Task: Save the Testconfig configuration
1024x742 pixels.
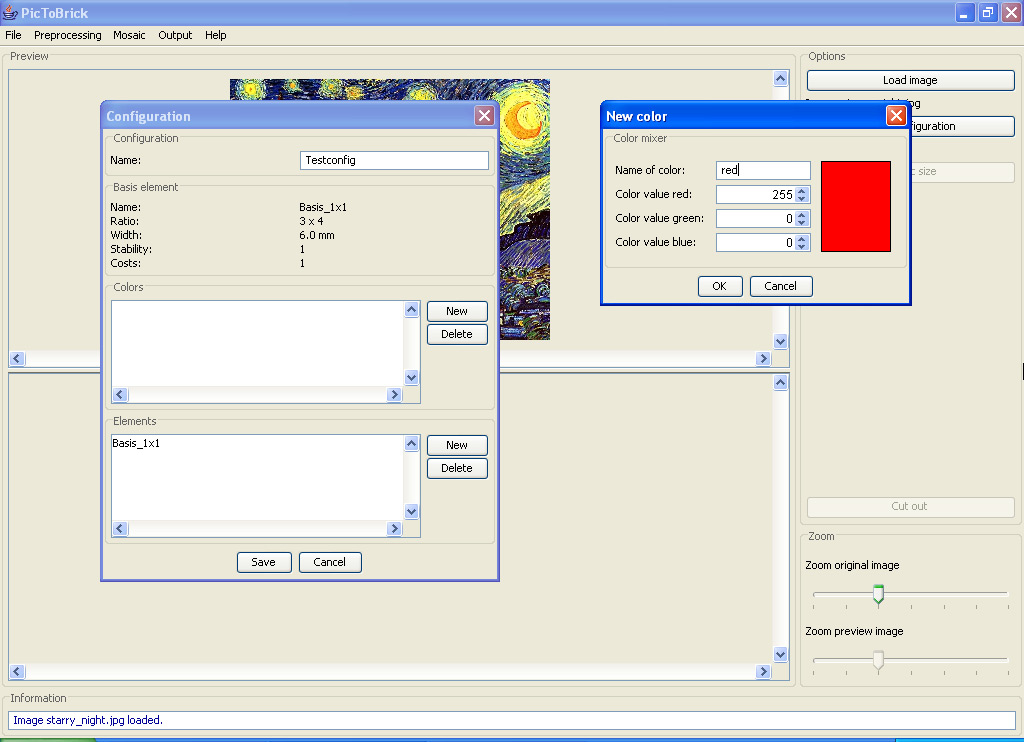Action: (x=263, y=562)
